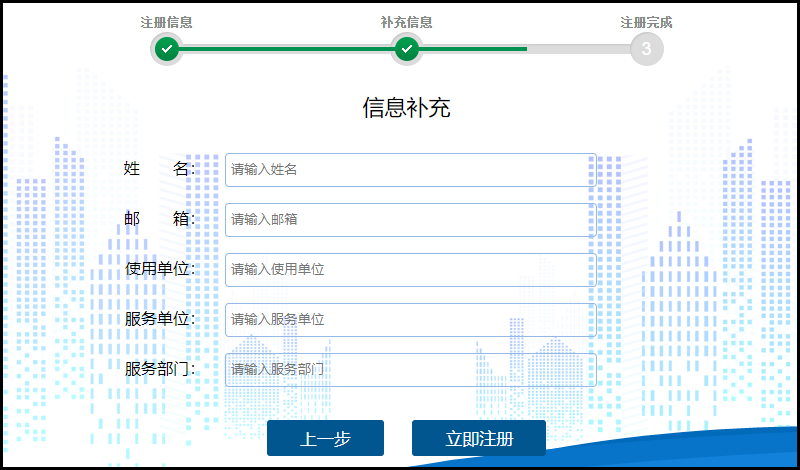
Task: Click the 服务部门 field label
Action: click(160, 368)
